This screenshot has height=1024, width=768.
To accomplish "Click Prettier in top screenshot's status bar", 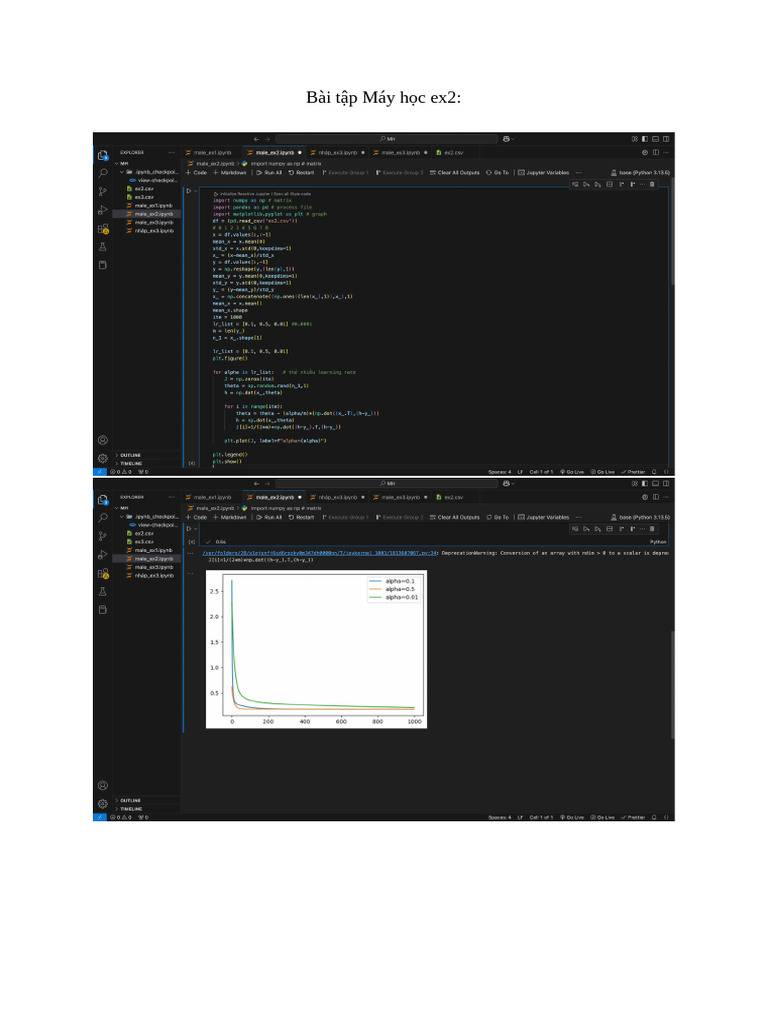I will [x=633, y=472].
